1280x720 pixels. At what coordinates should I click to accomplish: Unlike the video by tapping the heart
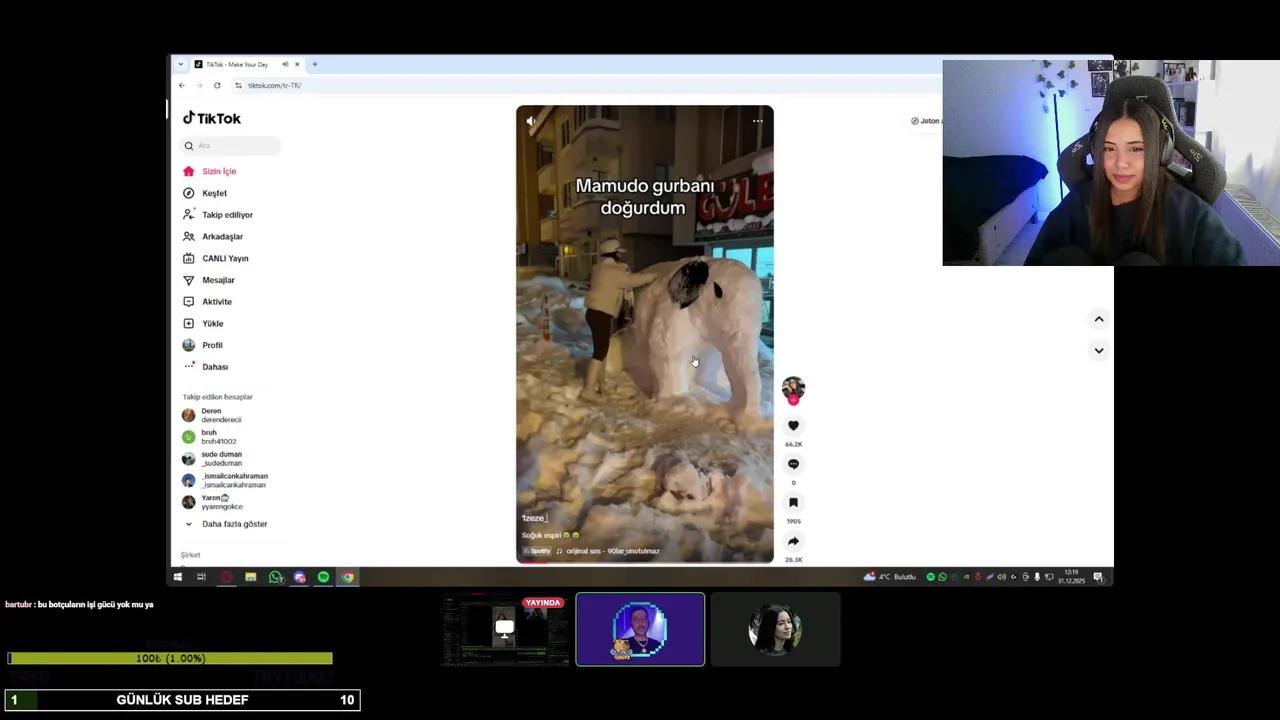(793, 425)
